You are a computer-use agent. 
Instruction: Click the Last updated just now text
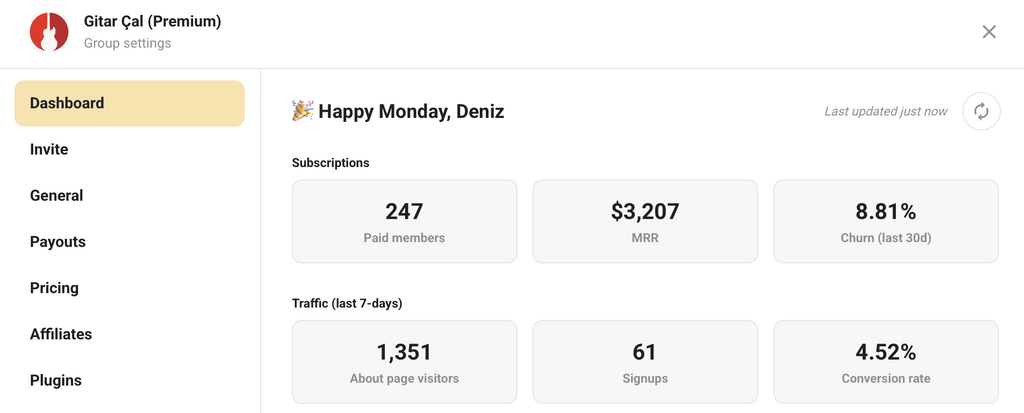pos(886,112)
